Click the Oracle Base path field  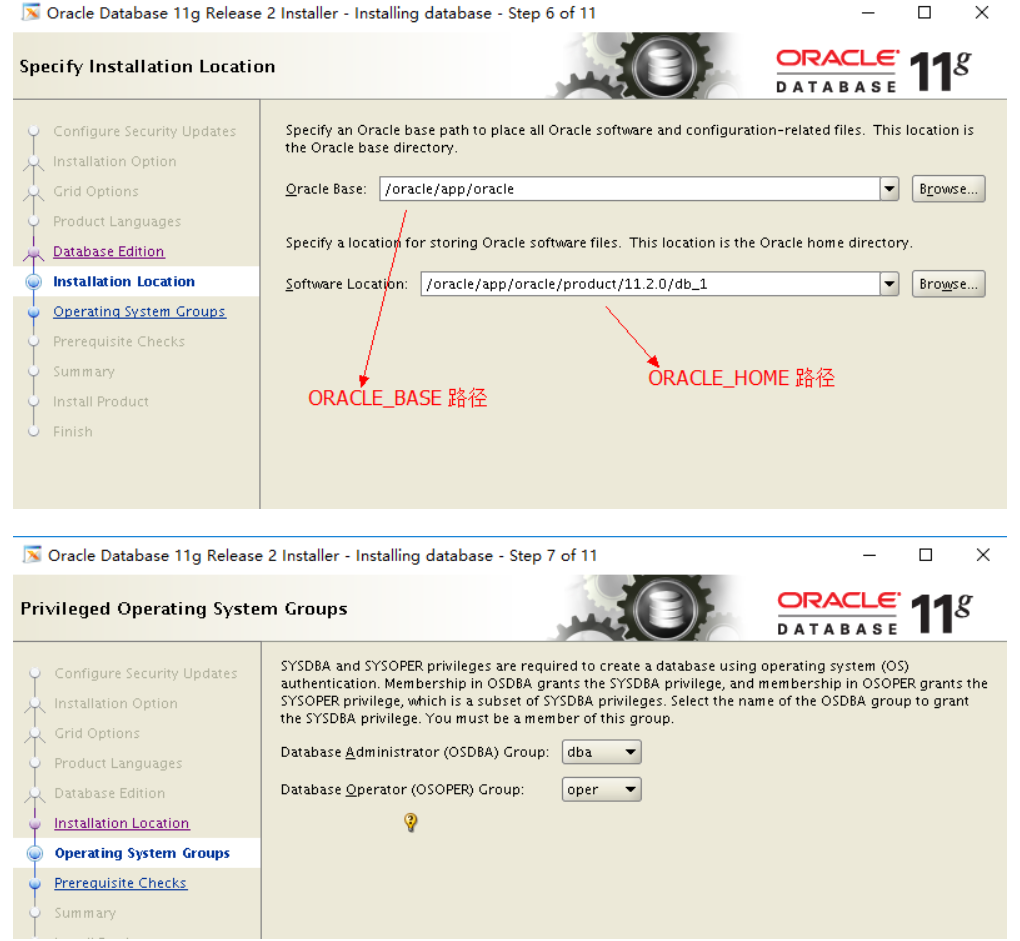coord(630,189)
